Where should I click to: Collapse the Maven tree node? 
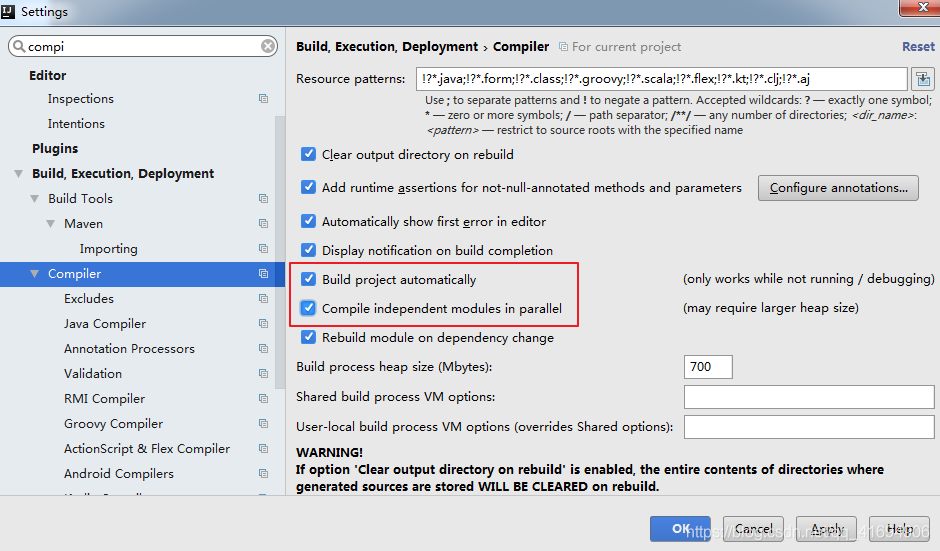pyautogui.click(x=51, y=224)
